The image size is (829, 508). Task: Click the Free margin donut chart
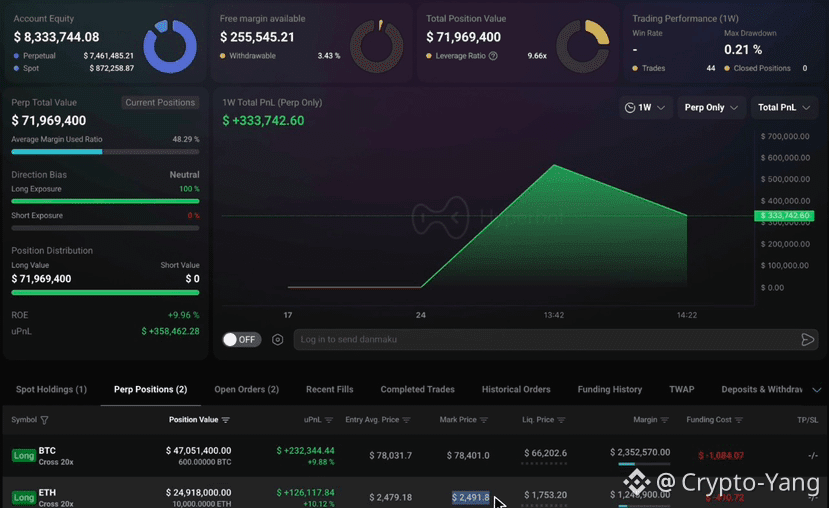pyautogui.click(x=376, y=46)
